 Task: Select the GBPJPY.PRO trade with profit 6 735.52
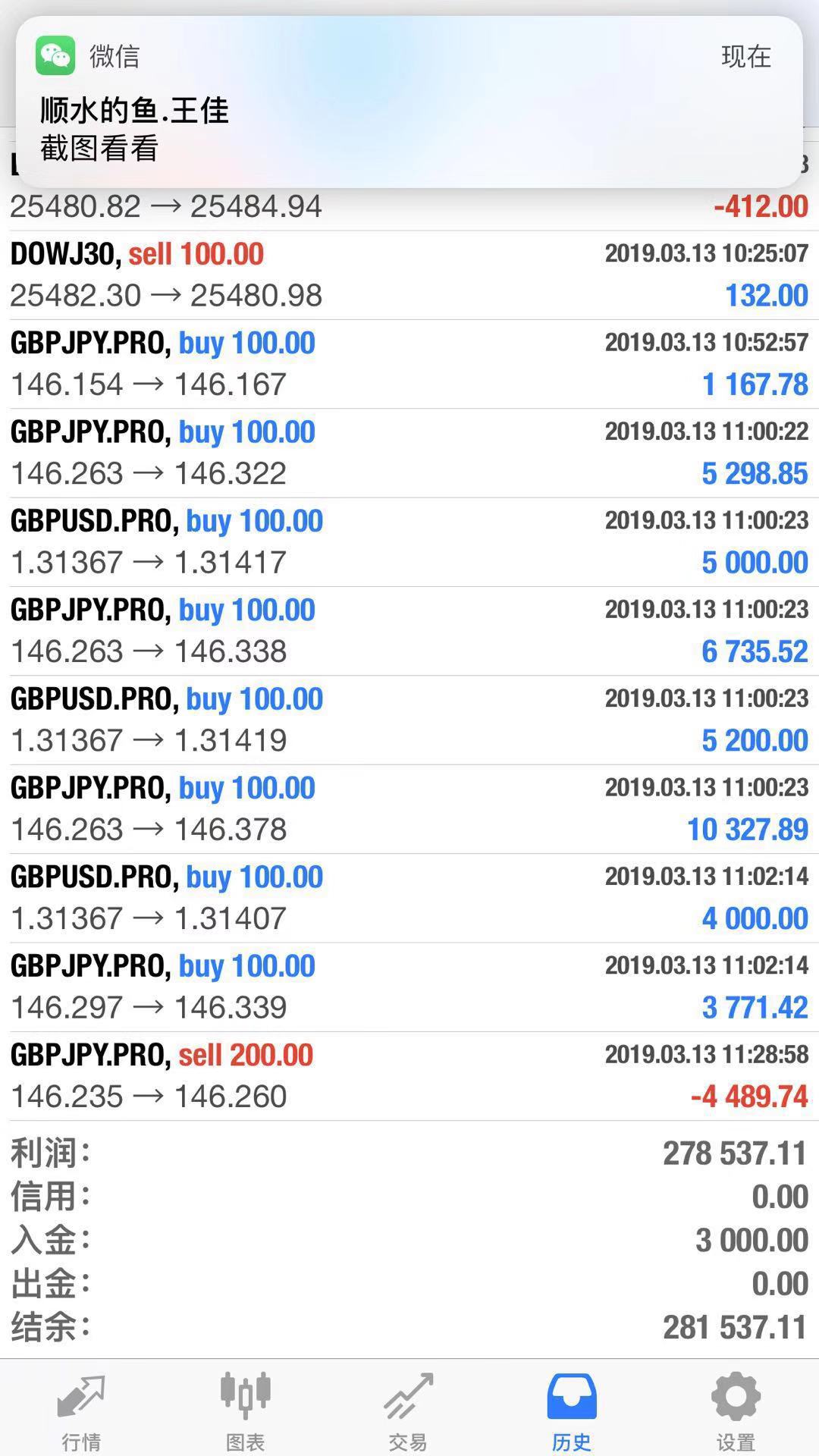(x=409, y=630)
